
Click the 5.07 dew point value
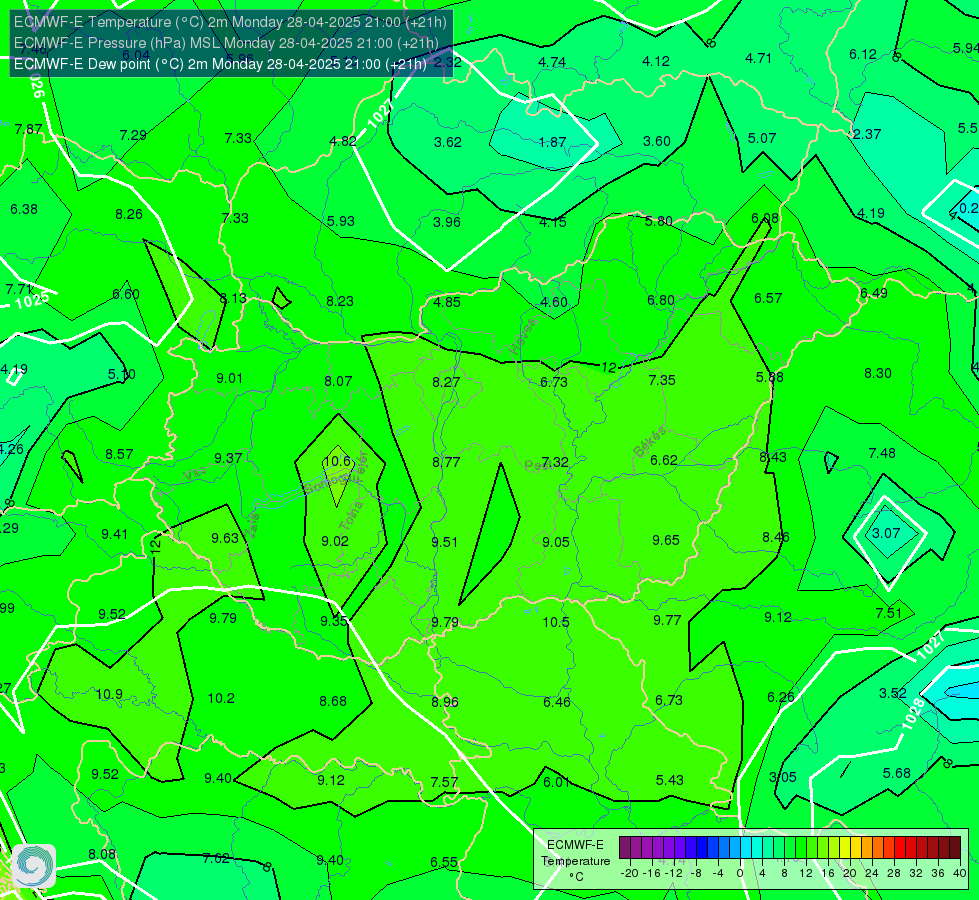click(x=762, y=138)
